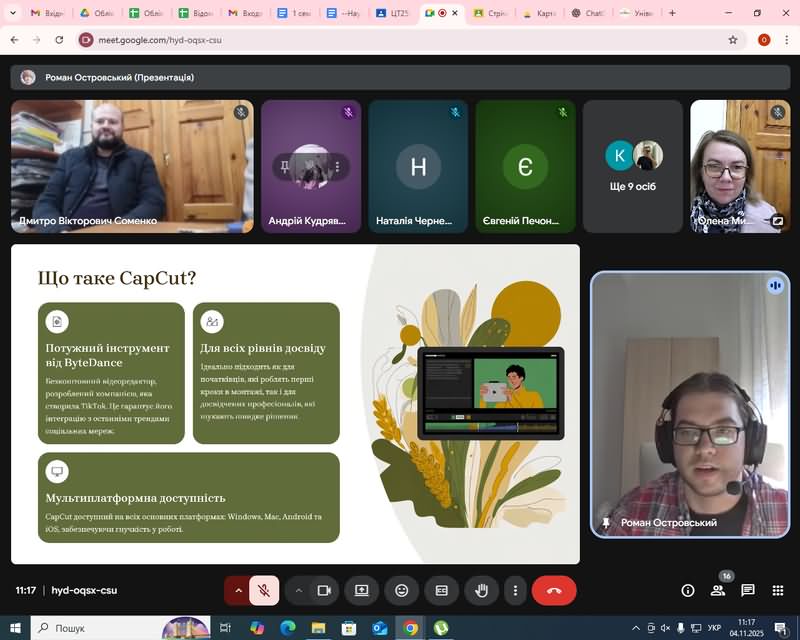Image resolution: width=800 pixels, height=640 pixels.
Task: Toggle the camera on or off
Action: click(x=324, y=590)
